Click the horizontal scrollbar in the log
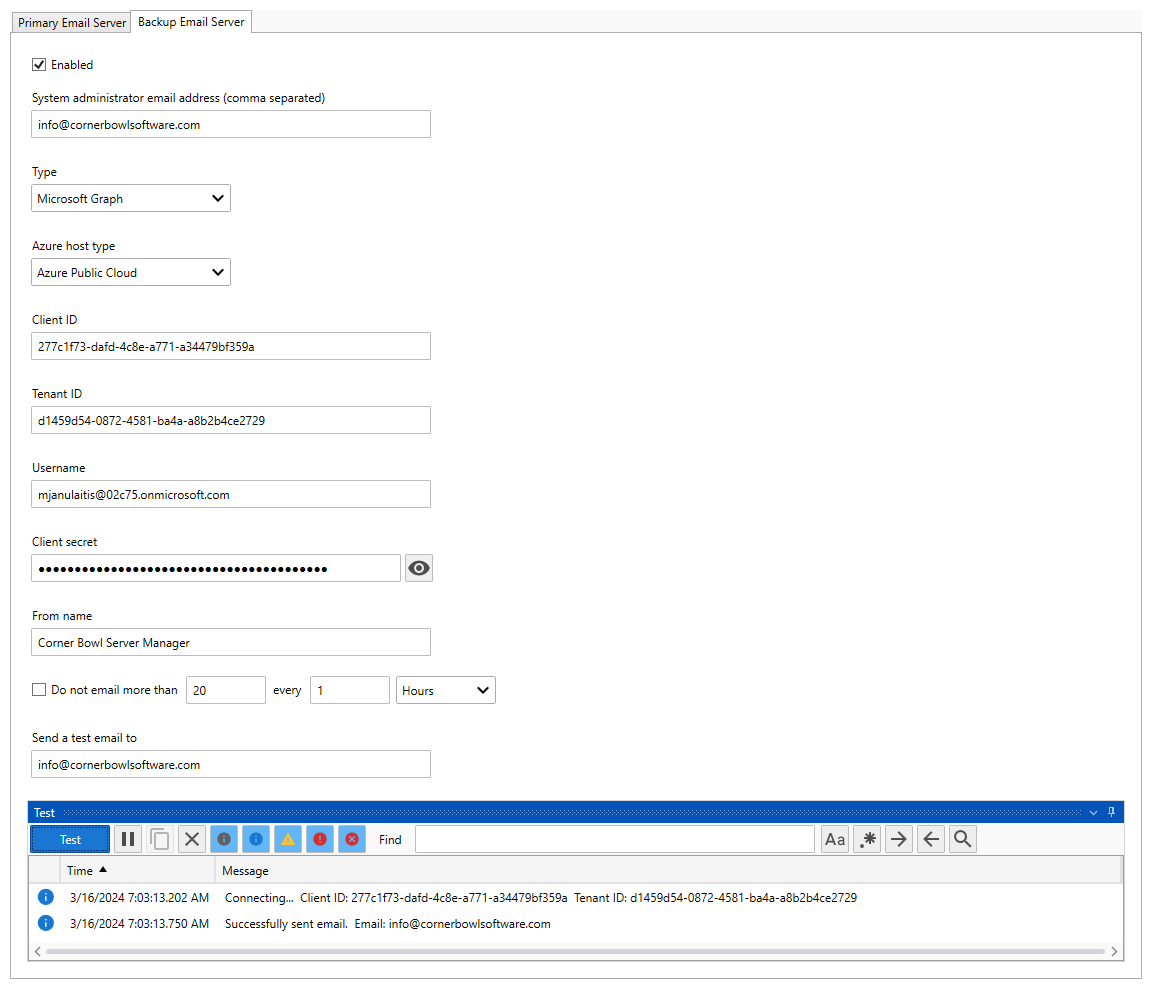1152x989 pixels. 574,951
